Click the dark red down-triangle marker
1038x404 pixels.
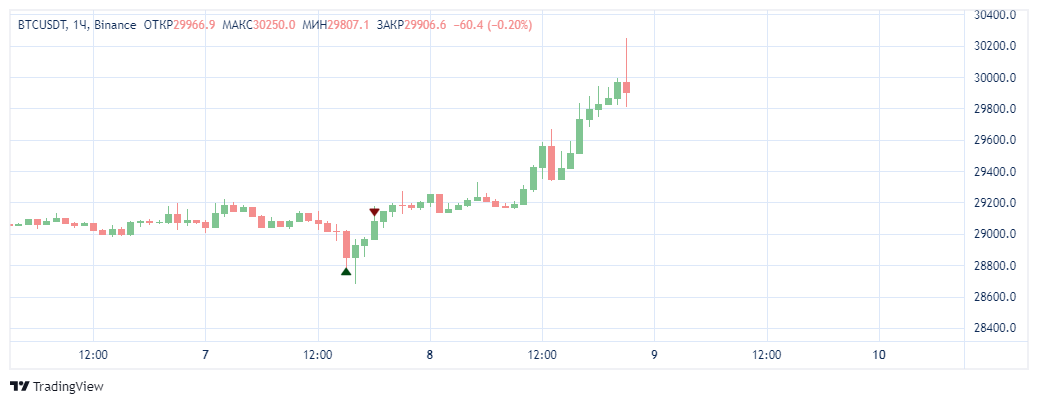coord(374,212)
